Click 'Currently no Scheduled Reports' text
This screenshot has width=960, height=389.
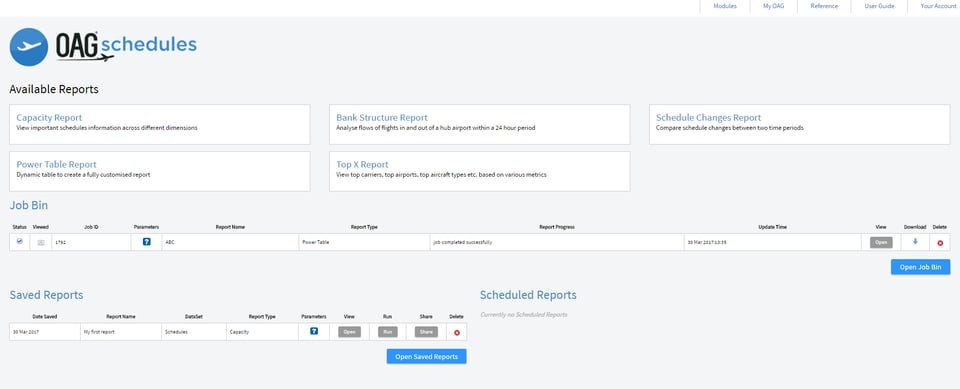[523, 315]
